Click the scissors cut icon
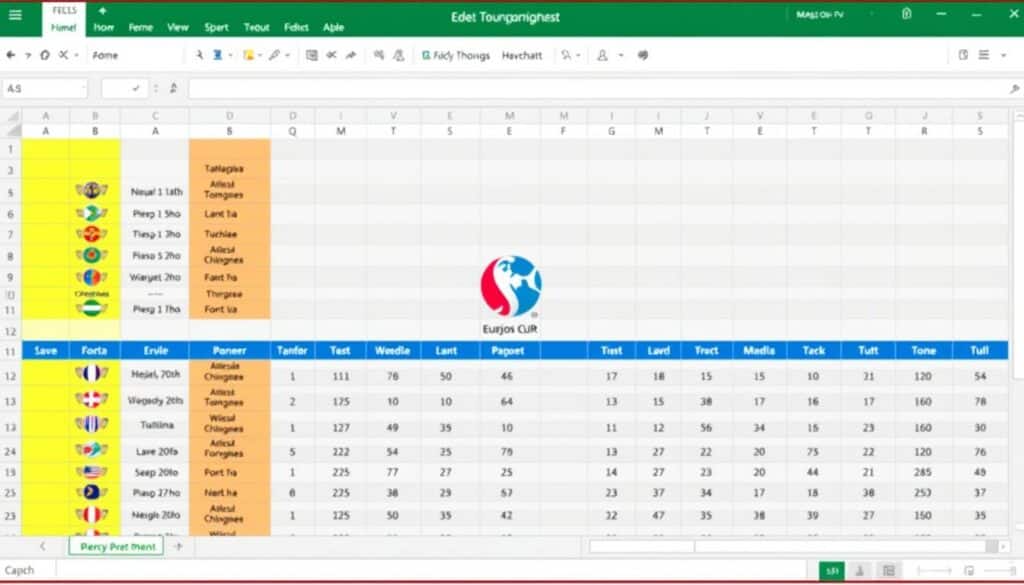This screenshot has height=585, width=1024. [x=331, y=55]
